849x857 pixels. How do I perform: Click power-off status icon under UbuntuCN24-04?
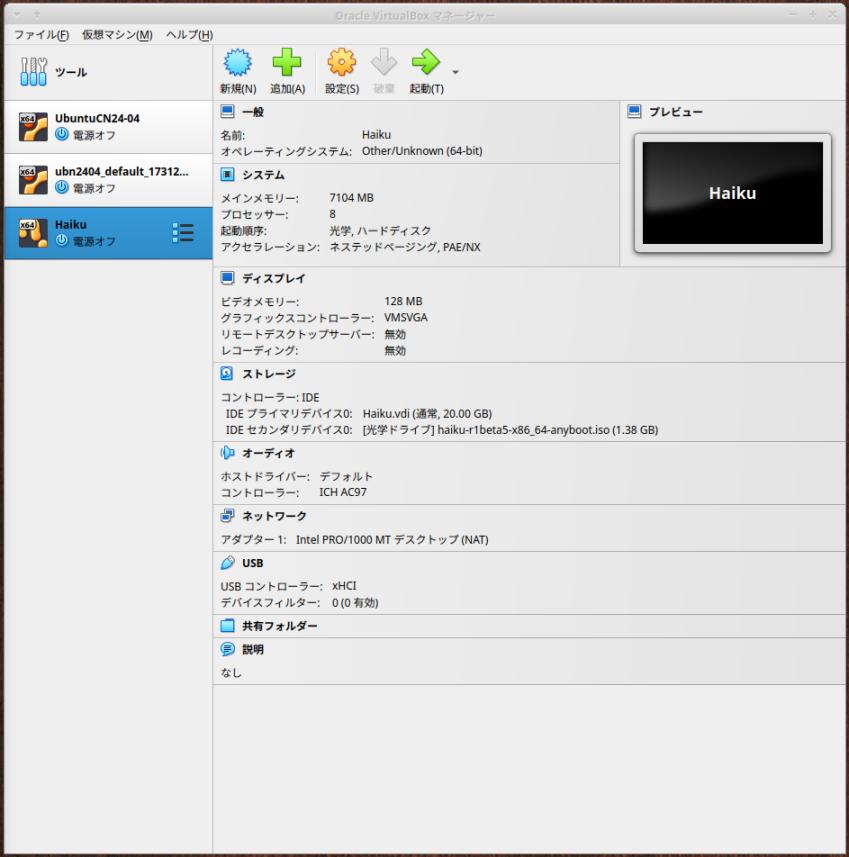[x=62, y=134]
